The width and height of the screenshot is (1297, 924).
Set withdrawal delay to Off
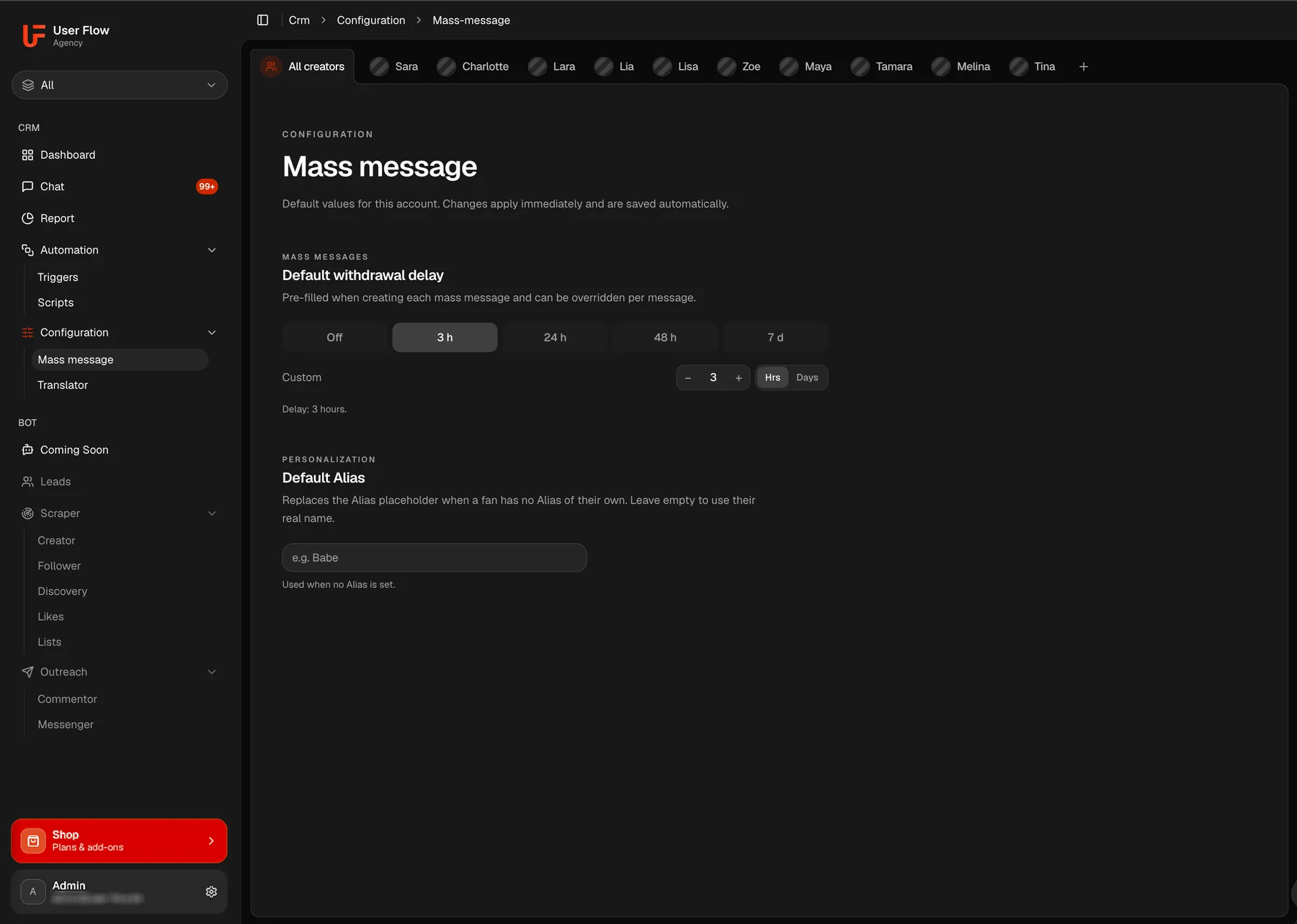(334, 337)
